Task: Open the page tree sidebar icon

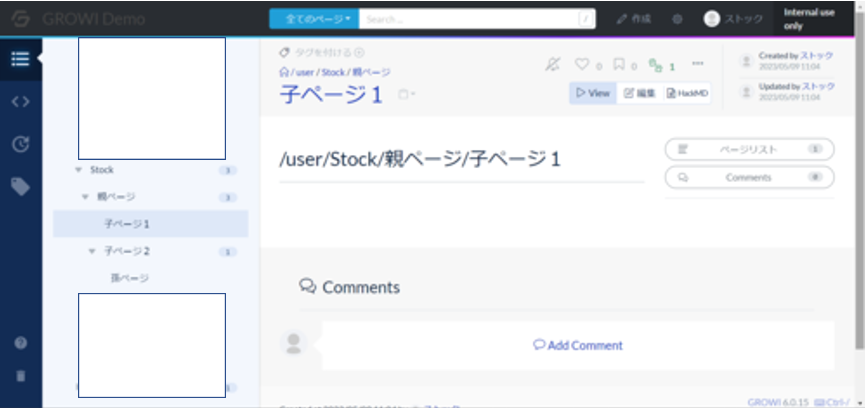Action: [x=20, y=58]
